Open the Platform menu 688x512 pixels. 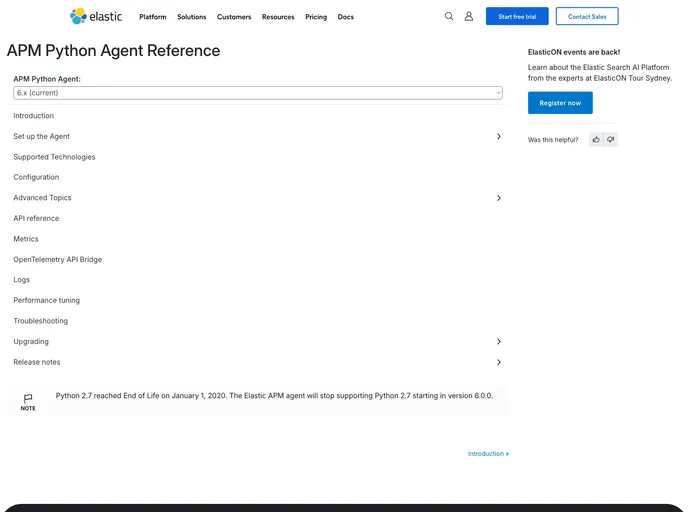point(153,17)
